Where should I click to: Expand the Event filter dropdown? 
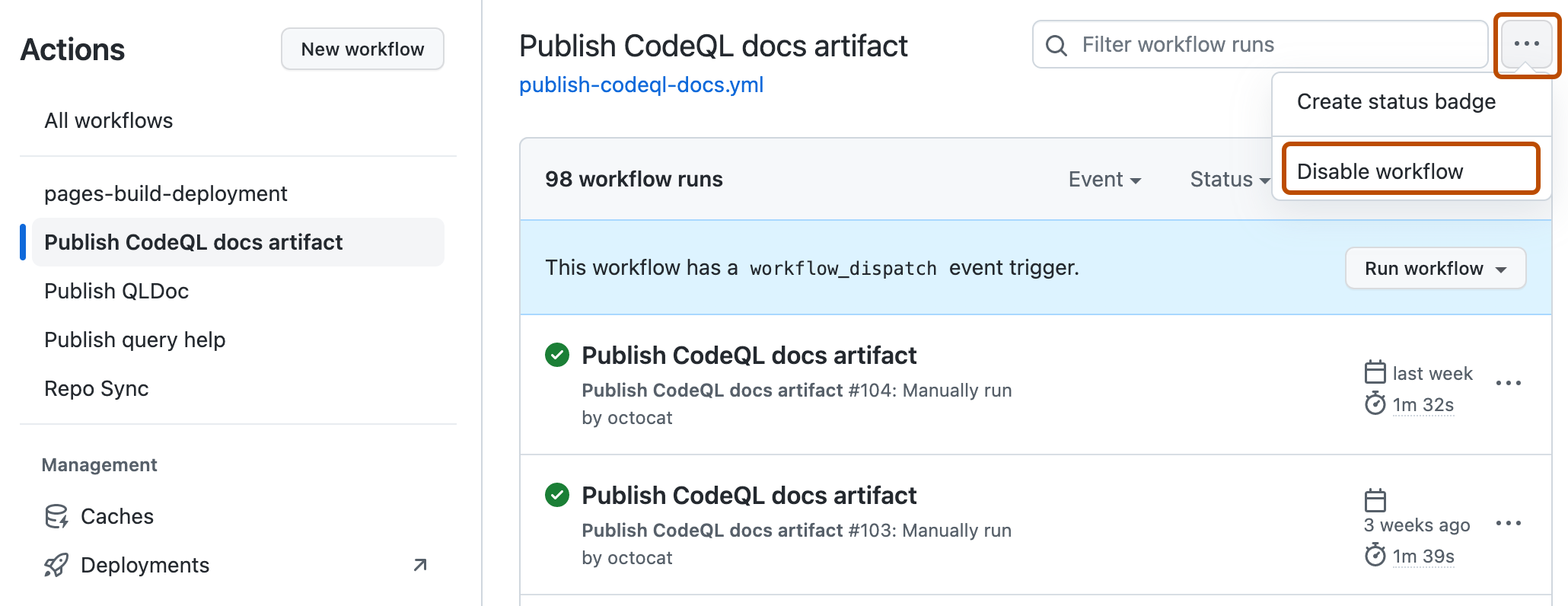(1104, 180)
